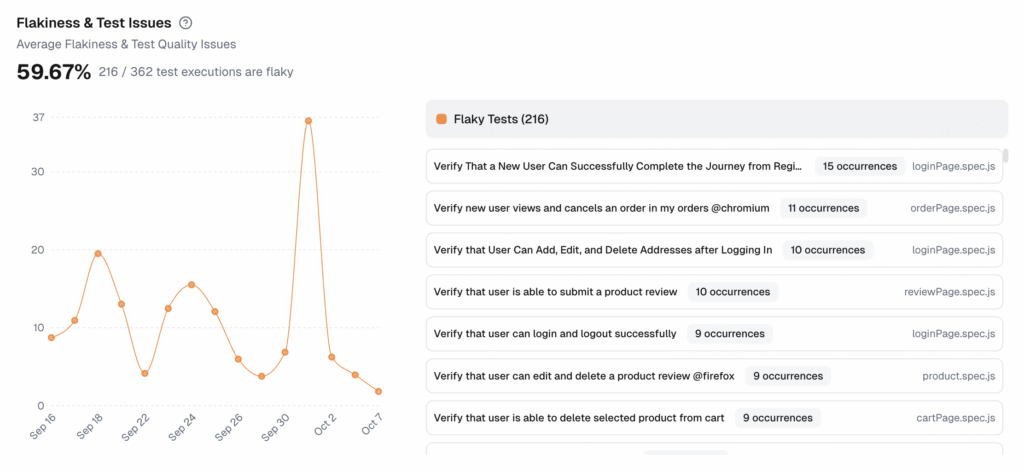Viewport: 1024px width, 472px height.
Task: Click the orange square in Flaky Tests header
Action: [x=441, y=119]
